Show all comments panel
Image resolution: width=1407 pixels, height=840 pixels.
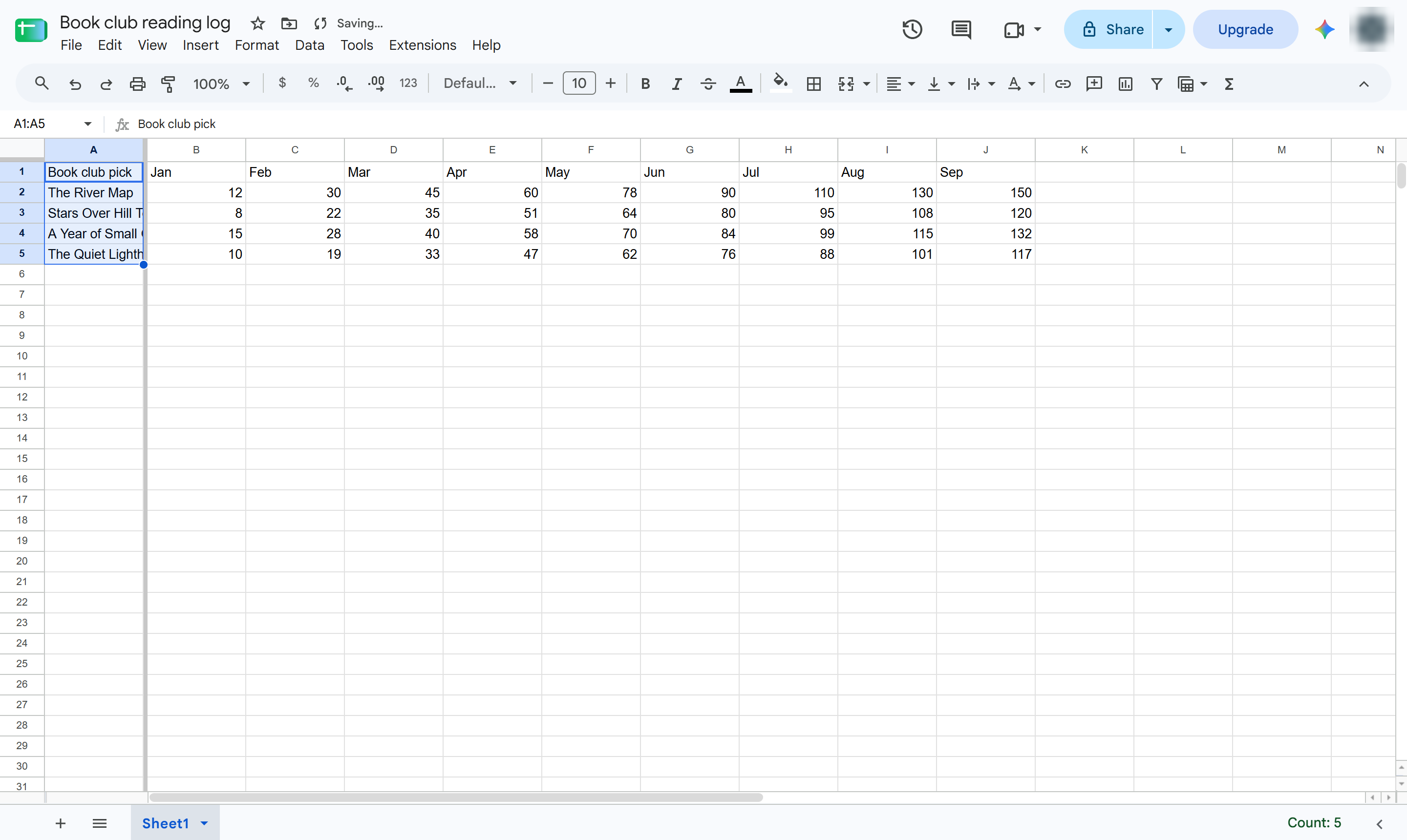[961, 29]
